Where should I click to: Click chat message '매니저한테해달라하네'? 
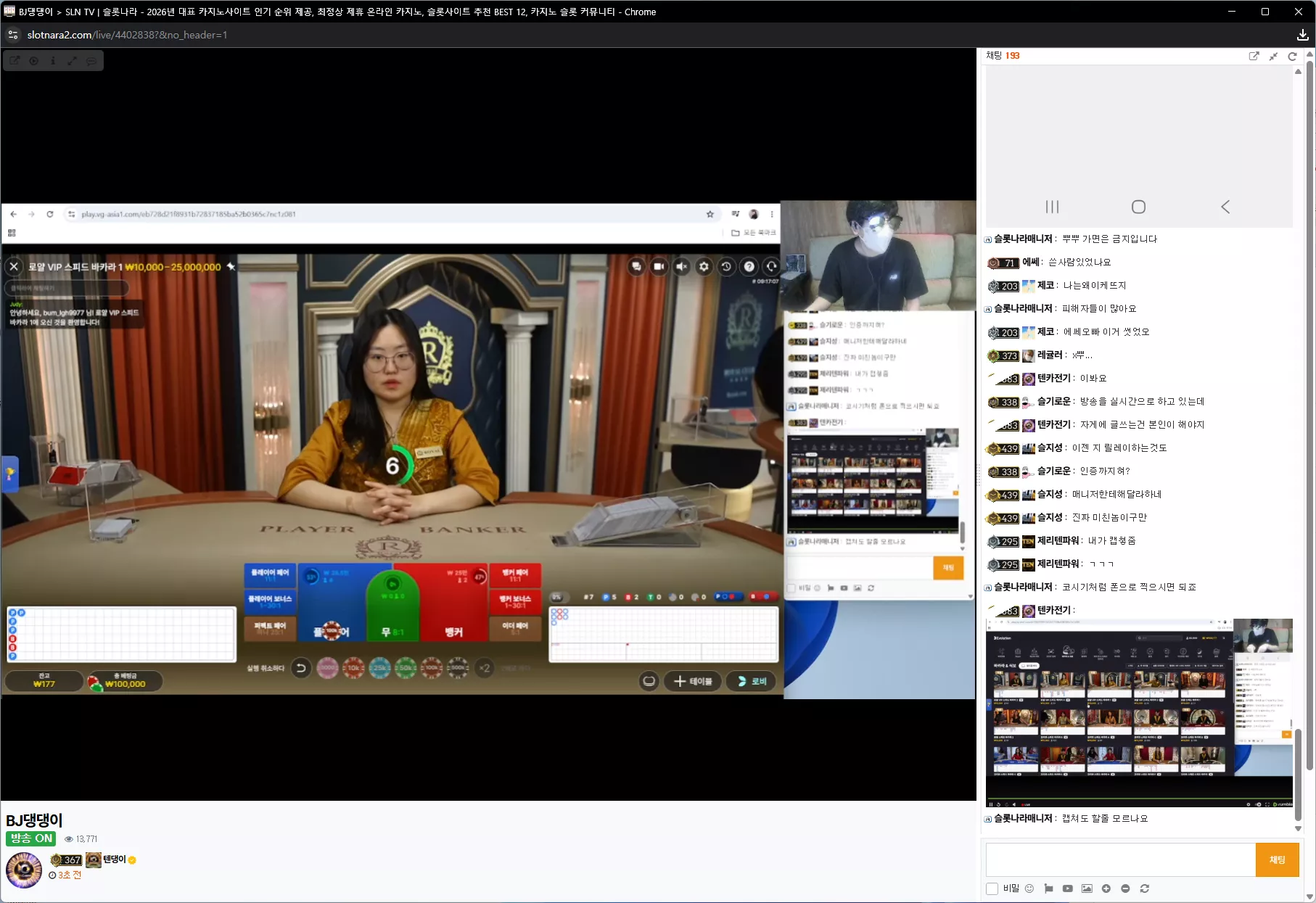click(x=1116, y=495)
